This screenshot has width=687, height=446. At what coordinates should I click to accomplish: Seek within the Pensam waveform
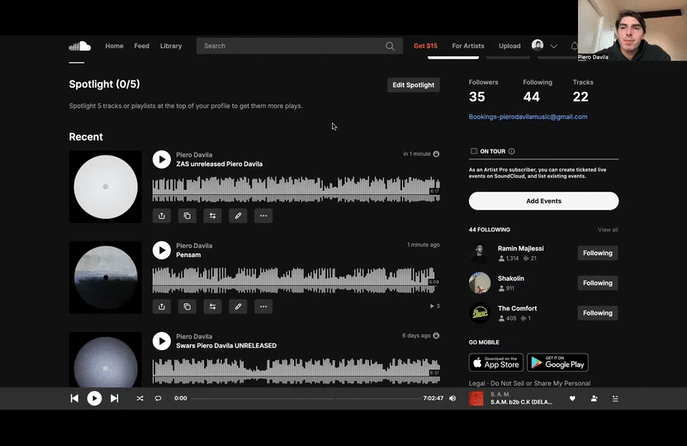pos(296,280)
